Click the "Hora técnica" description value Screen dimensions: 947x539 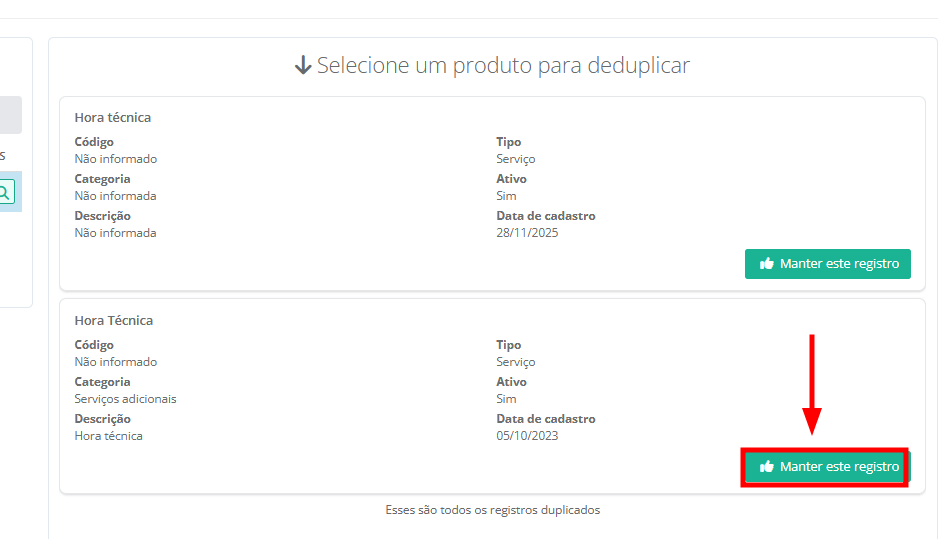(108, 436)
